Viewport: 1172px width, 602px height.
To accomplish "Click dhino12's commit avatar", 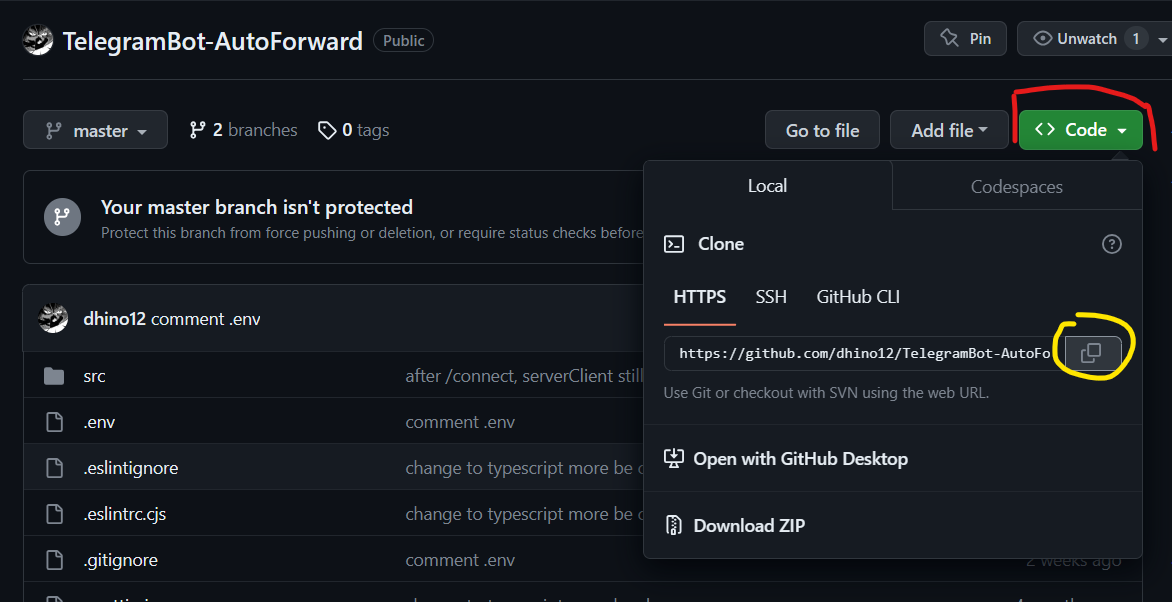I will pos(53,319).
